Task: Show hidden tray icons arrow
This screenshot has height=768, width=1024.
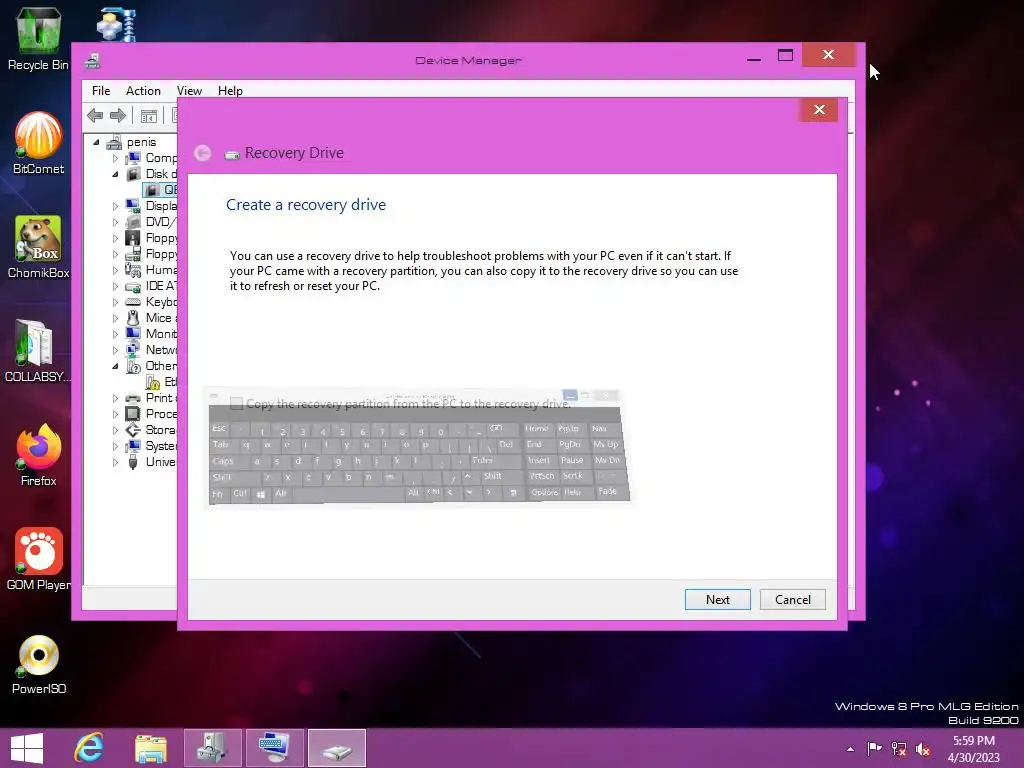Action: click(850, 749)
